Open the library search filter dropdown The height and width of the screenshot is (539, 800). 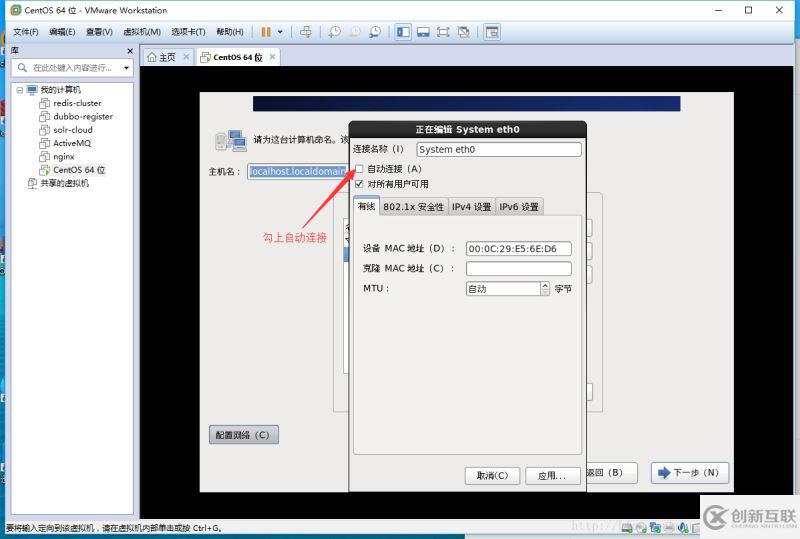(x=126, y=68)
